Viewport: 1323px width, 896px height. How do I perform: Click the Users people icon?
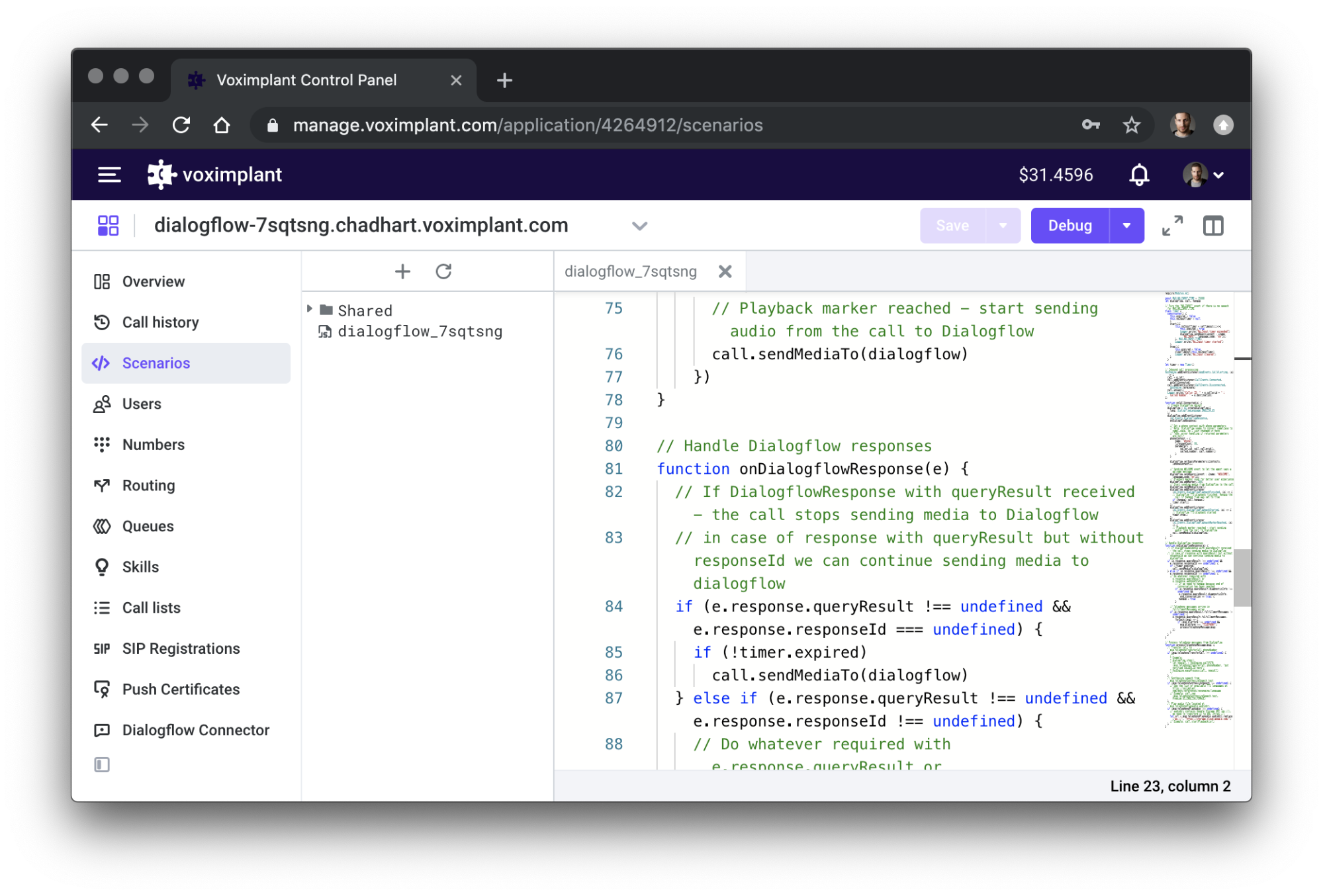pos(101,404)
